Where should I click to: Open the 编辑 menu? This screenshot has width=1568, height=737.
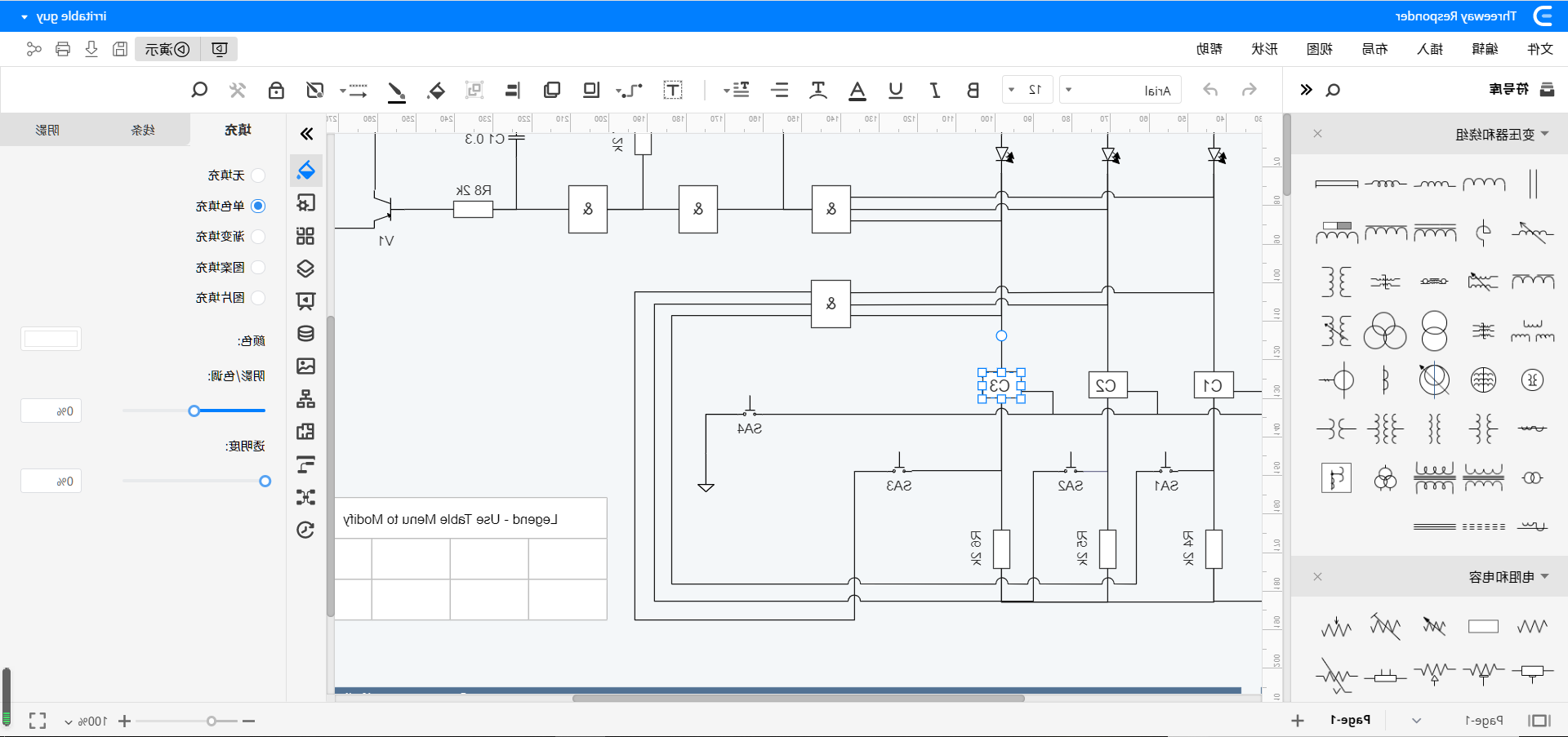pos(1485,49)
